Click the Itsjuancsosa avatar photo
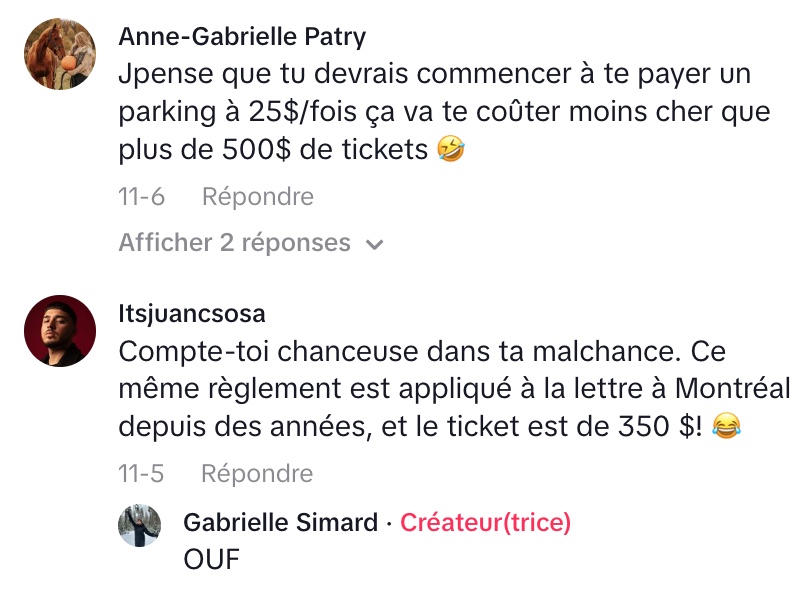Image resolution: width=796 pixels, height=594 pixels. pos(59,333)
